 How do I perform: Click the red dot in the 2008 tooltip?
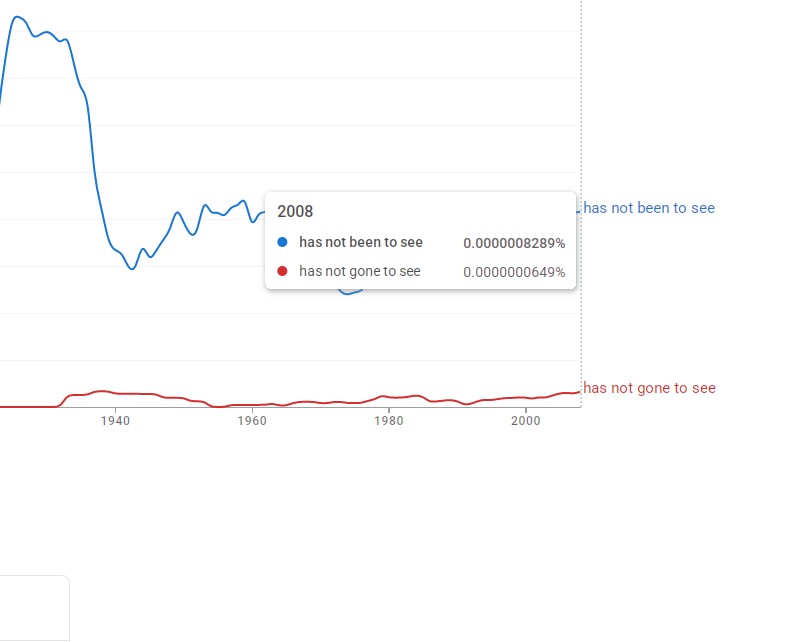[282, 271]
